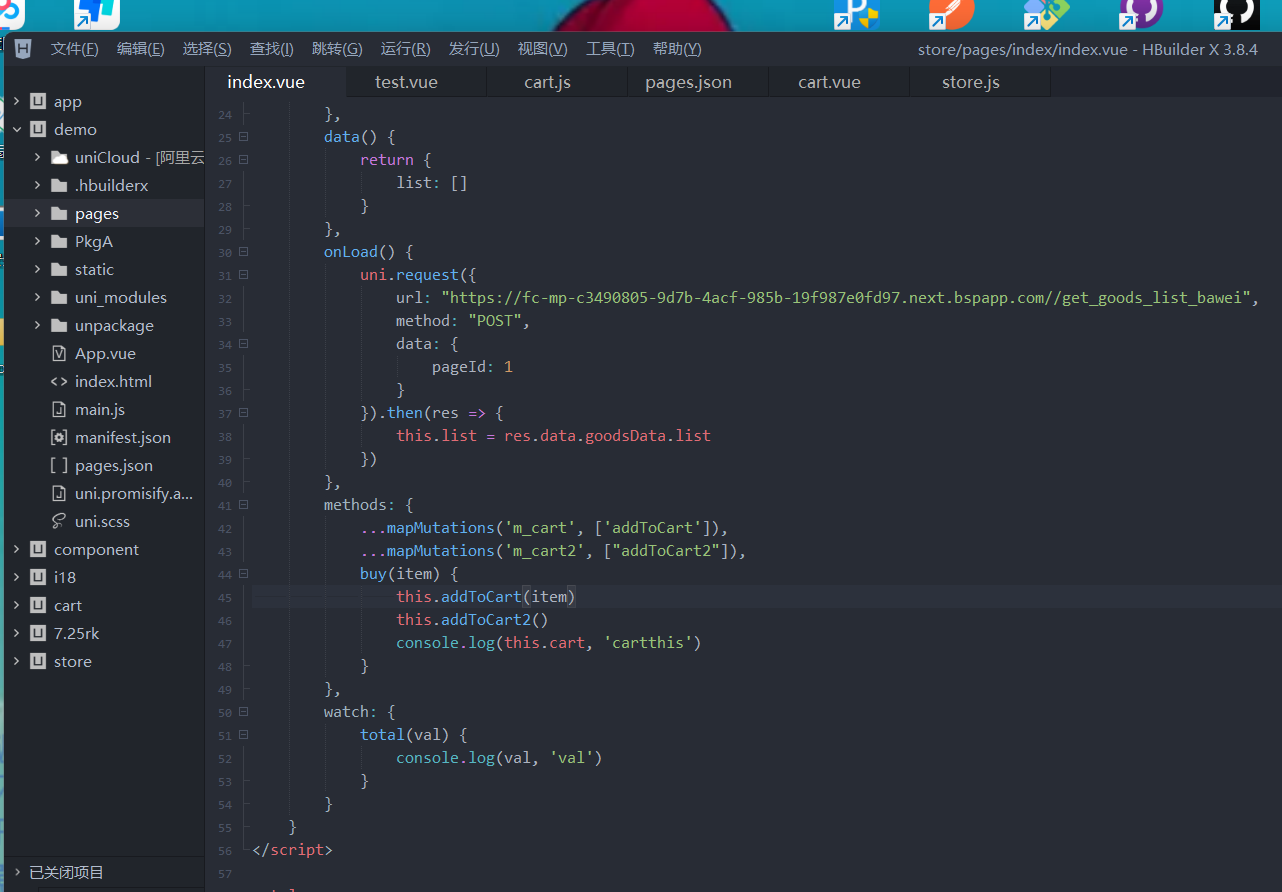The width and height of the screenshot is (1282, 892).
Task: Fold the watch block at line 50
Action: pos(244,712)
